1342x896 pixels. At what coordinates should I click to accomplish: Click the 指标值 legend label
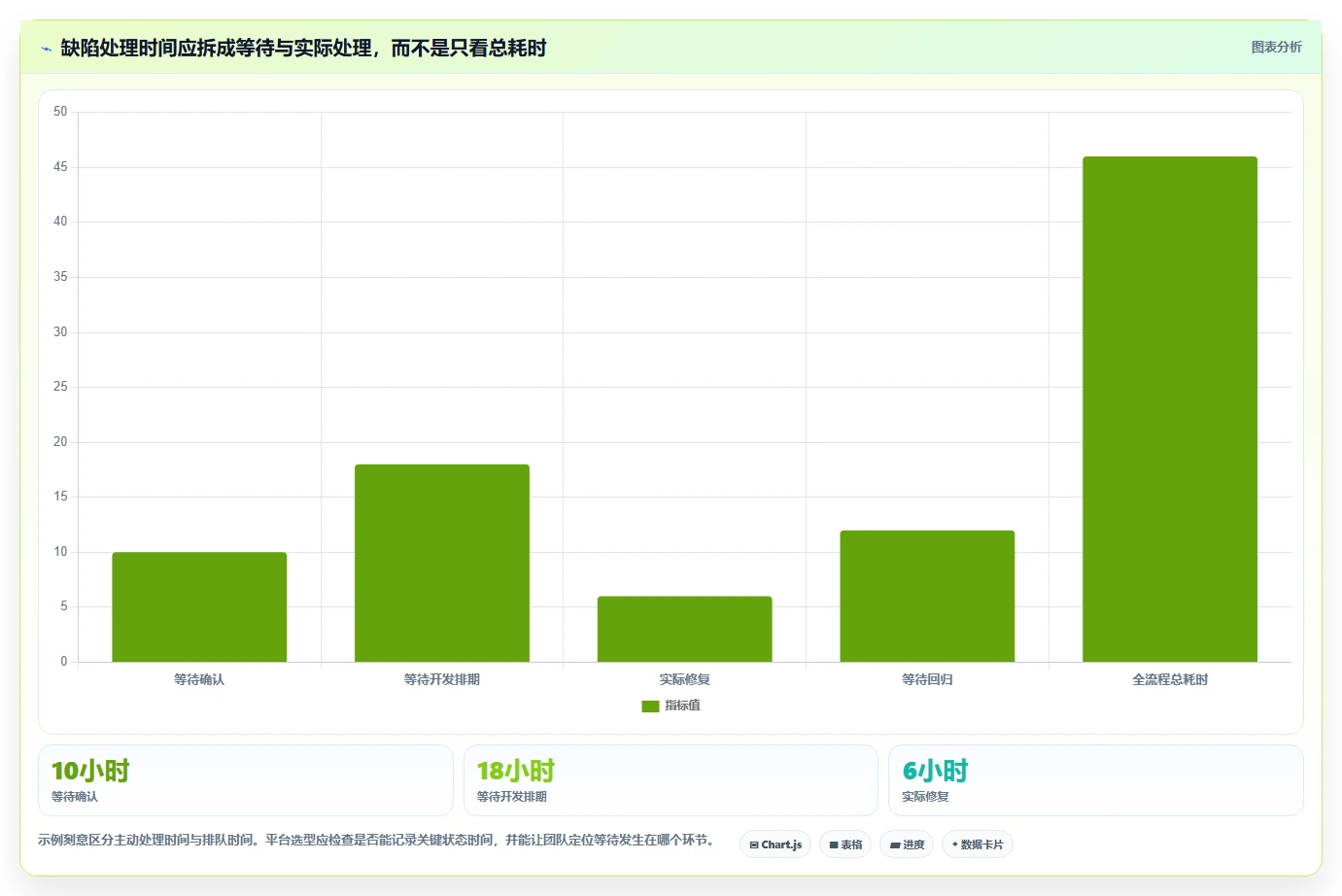click(682, 706)
